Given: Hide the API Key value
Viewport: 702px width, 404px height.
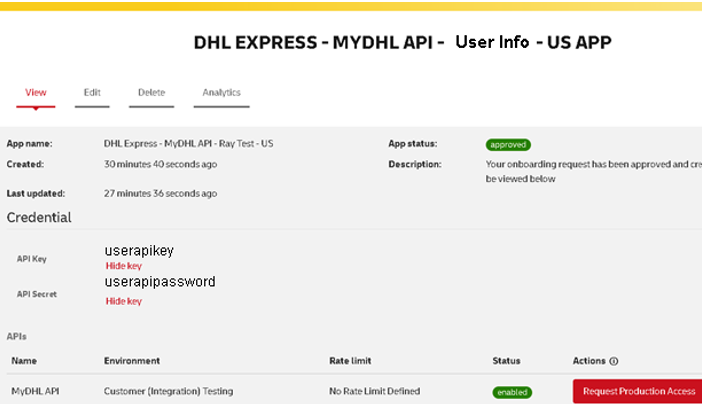Looking at the screenshot, I should (x=124, y=266).
